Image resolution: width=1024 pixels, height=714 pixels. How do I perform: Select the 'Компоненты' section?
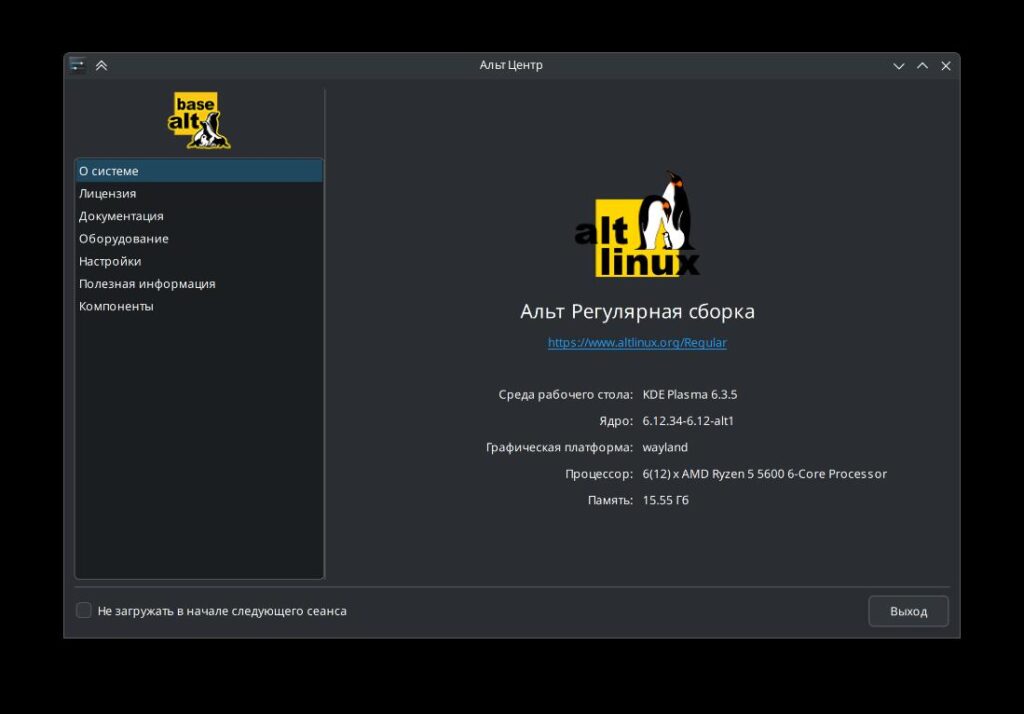pos(199,306)
